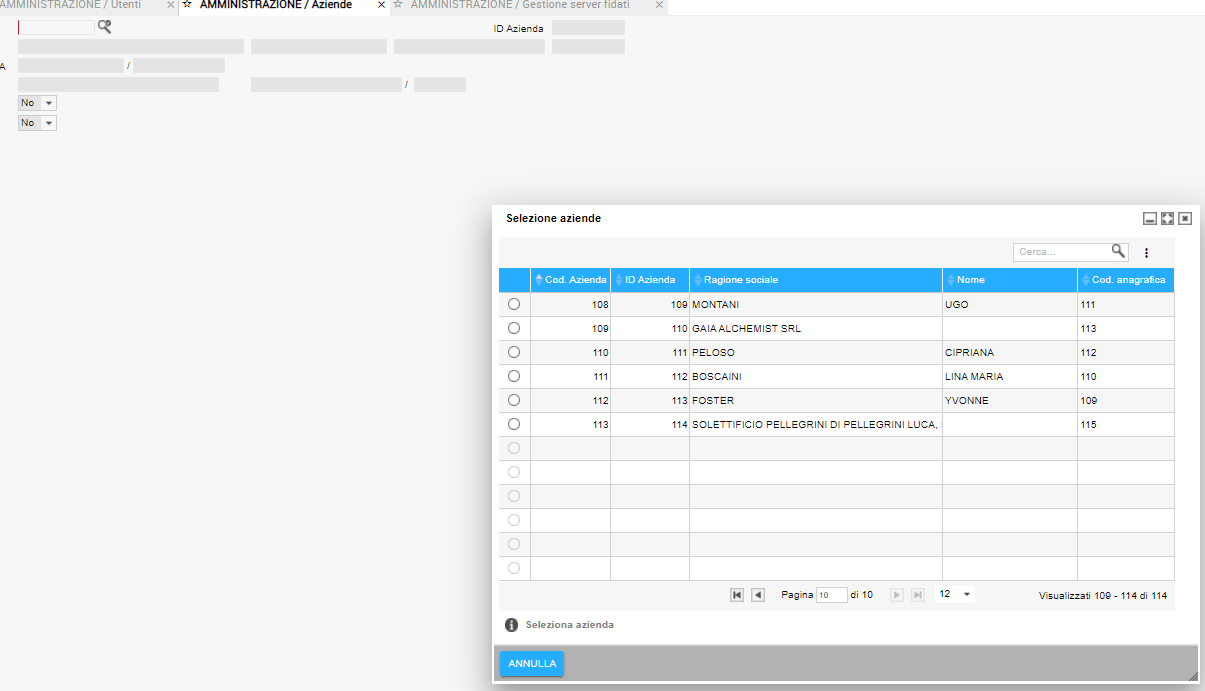
Task: Maximize the Selezione aziende dialog
Action: (1167, 218)
